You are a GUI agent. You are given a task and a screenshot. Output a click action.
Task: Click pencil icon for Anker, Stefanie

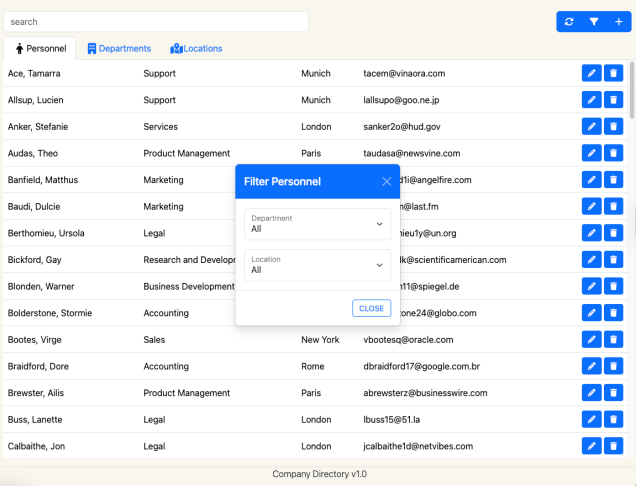click(591, 127)
